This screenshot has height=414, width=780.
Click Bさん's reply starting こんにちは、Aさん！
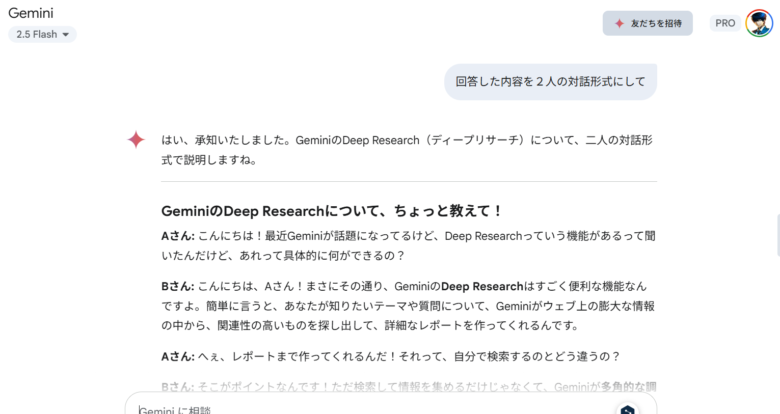point(408,306)
